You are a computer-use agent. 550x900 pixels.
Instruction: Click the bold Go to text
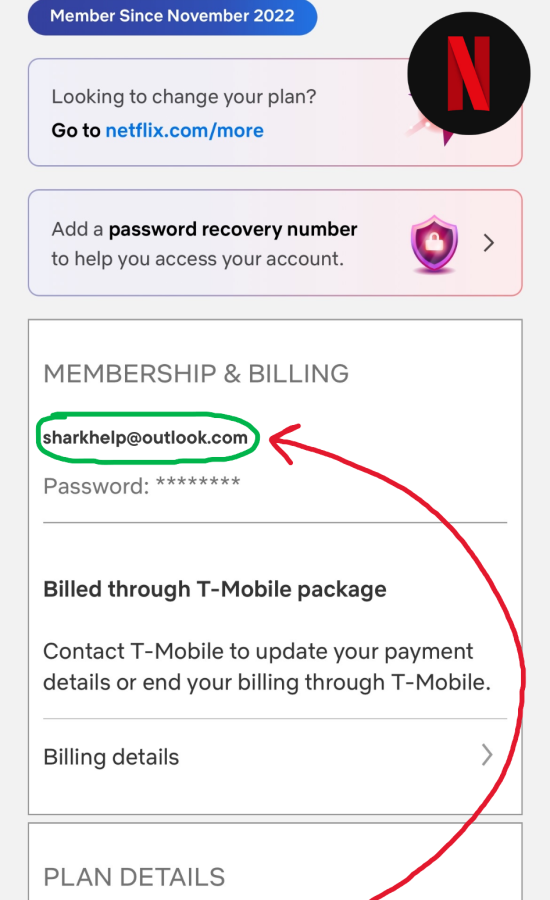pos(76,130)
